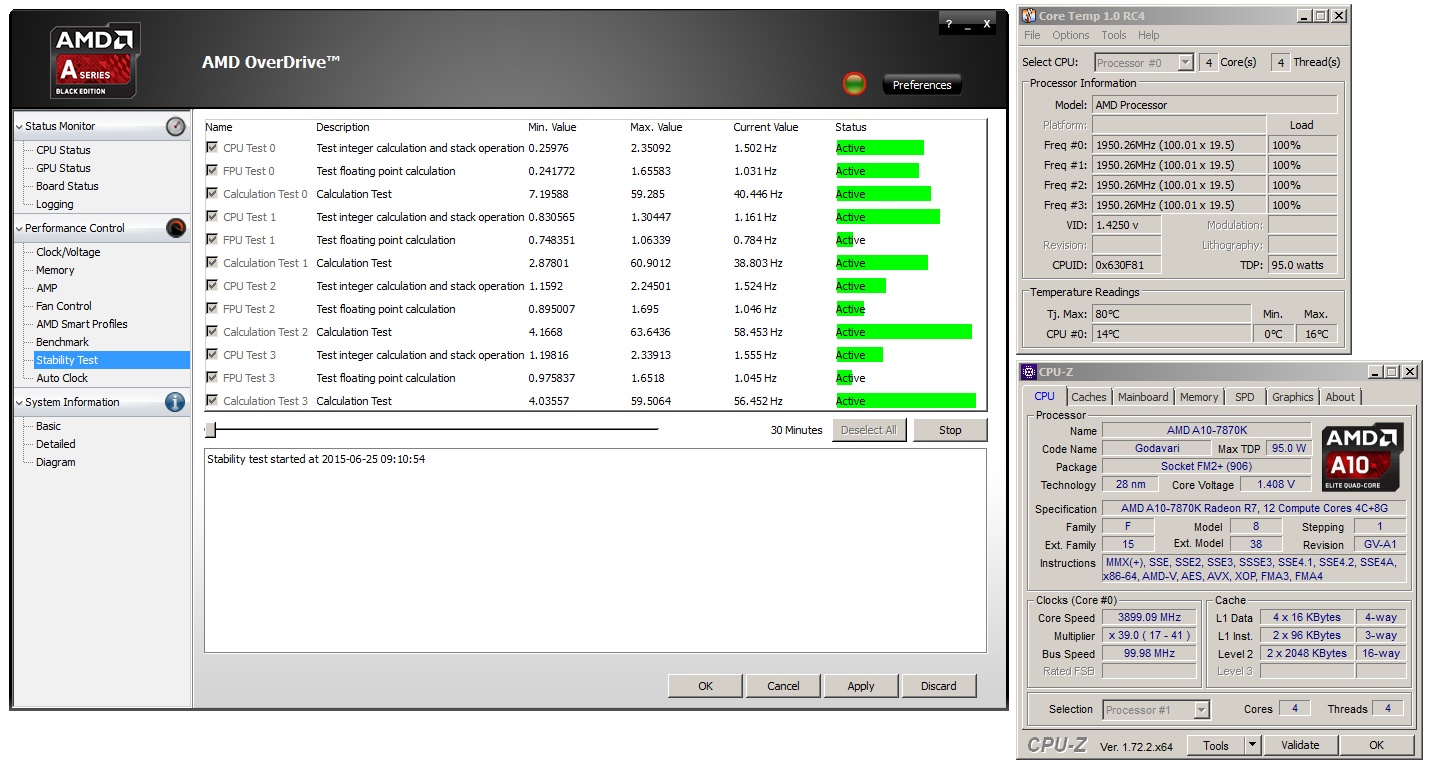Screen dimensions: 1432x767
Task: Click the Cancel button in OverDrive
Action: point(783,686)
